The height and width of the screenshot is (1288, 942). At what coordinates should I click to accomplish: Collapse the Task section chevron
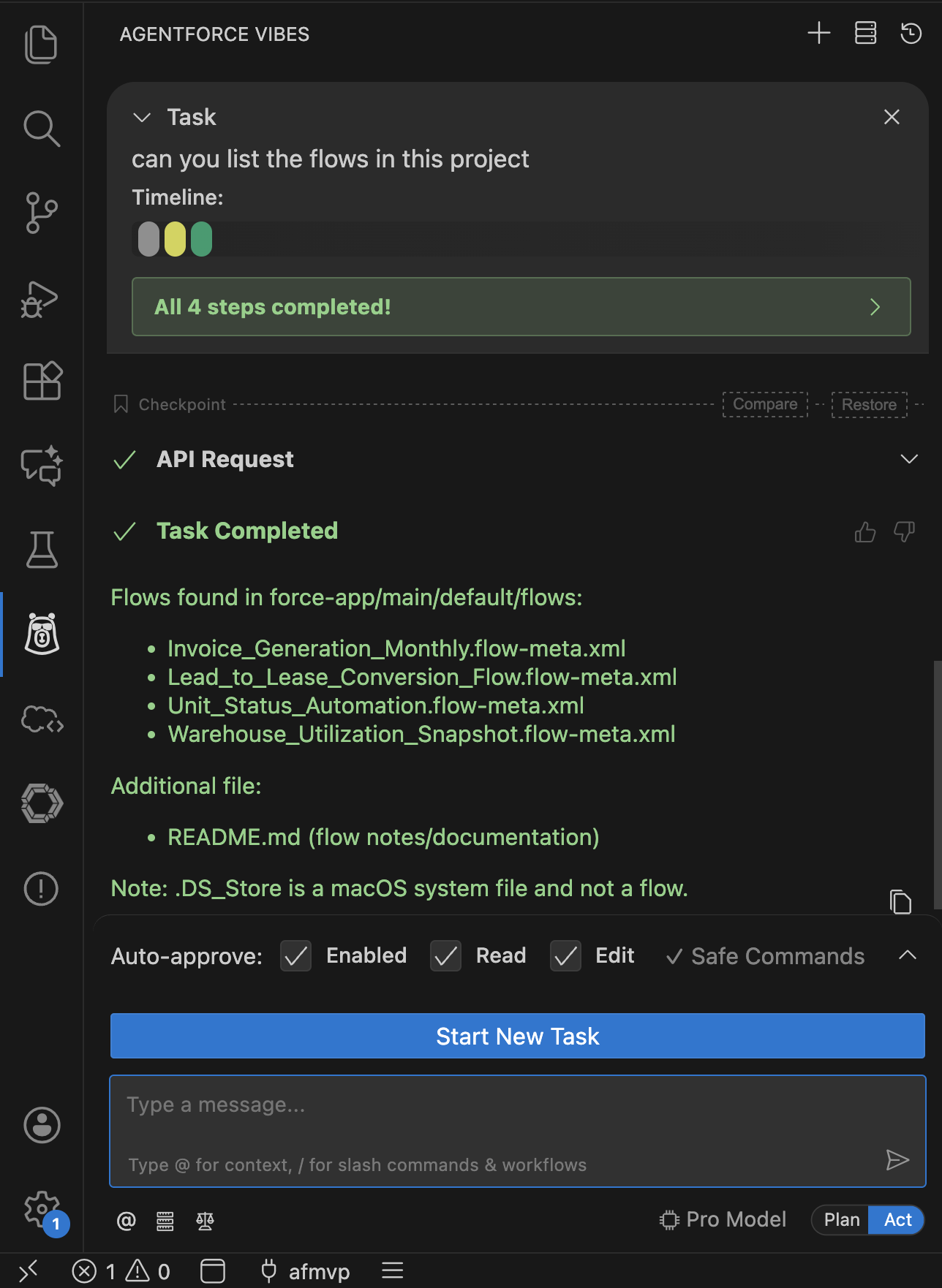click(x=142, y=118)
